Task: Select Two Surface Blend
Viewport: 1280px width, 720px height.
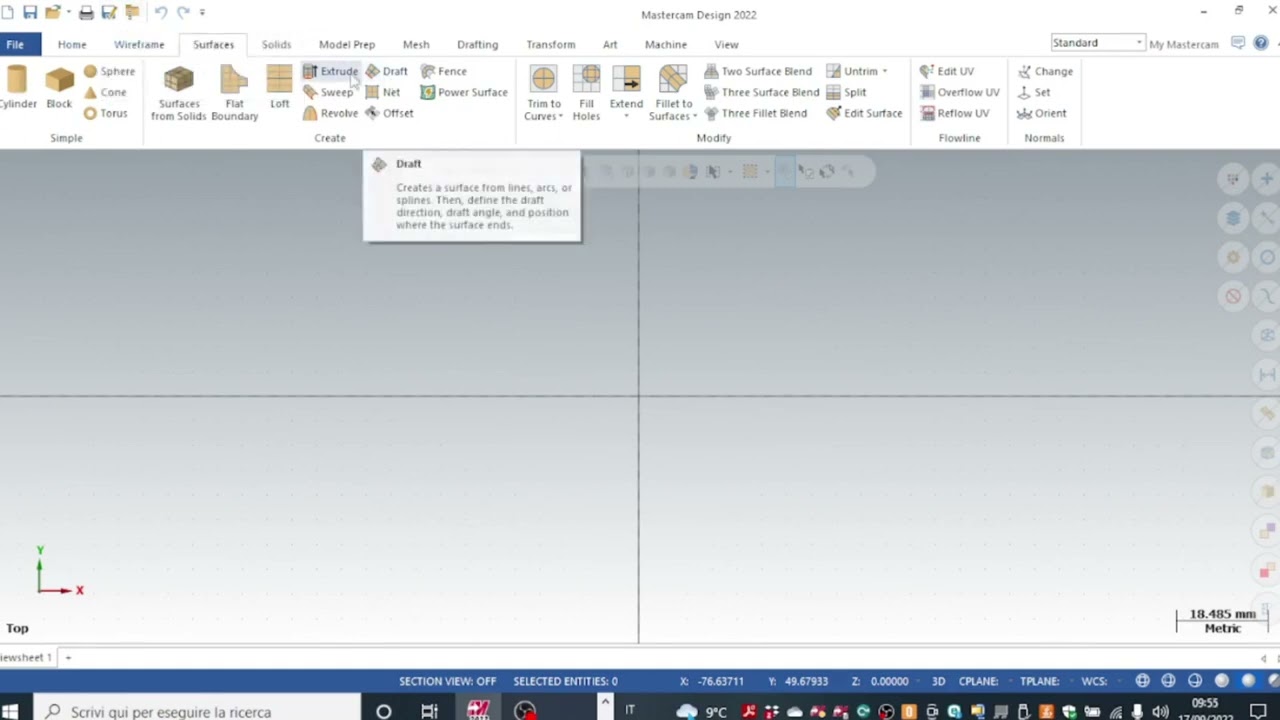Action: (758, 71)
